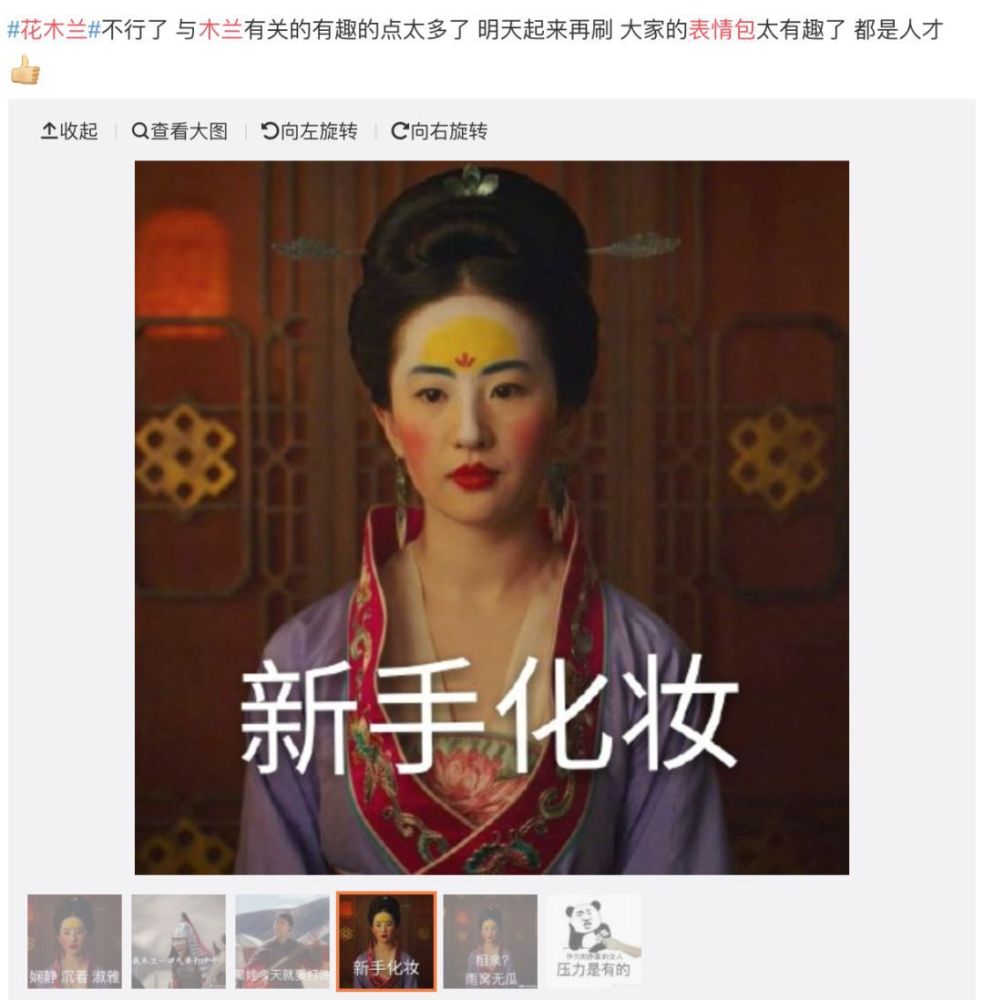Select the second thumbnail of armored warrior
This screenshot has height=1000, width=984.
(179, 941)
